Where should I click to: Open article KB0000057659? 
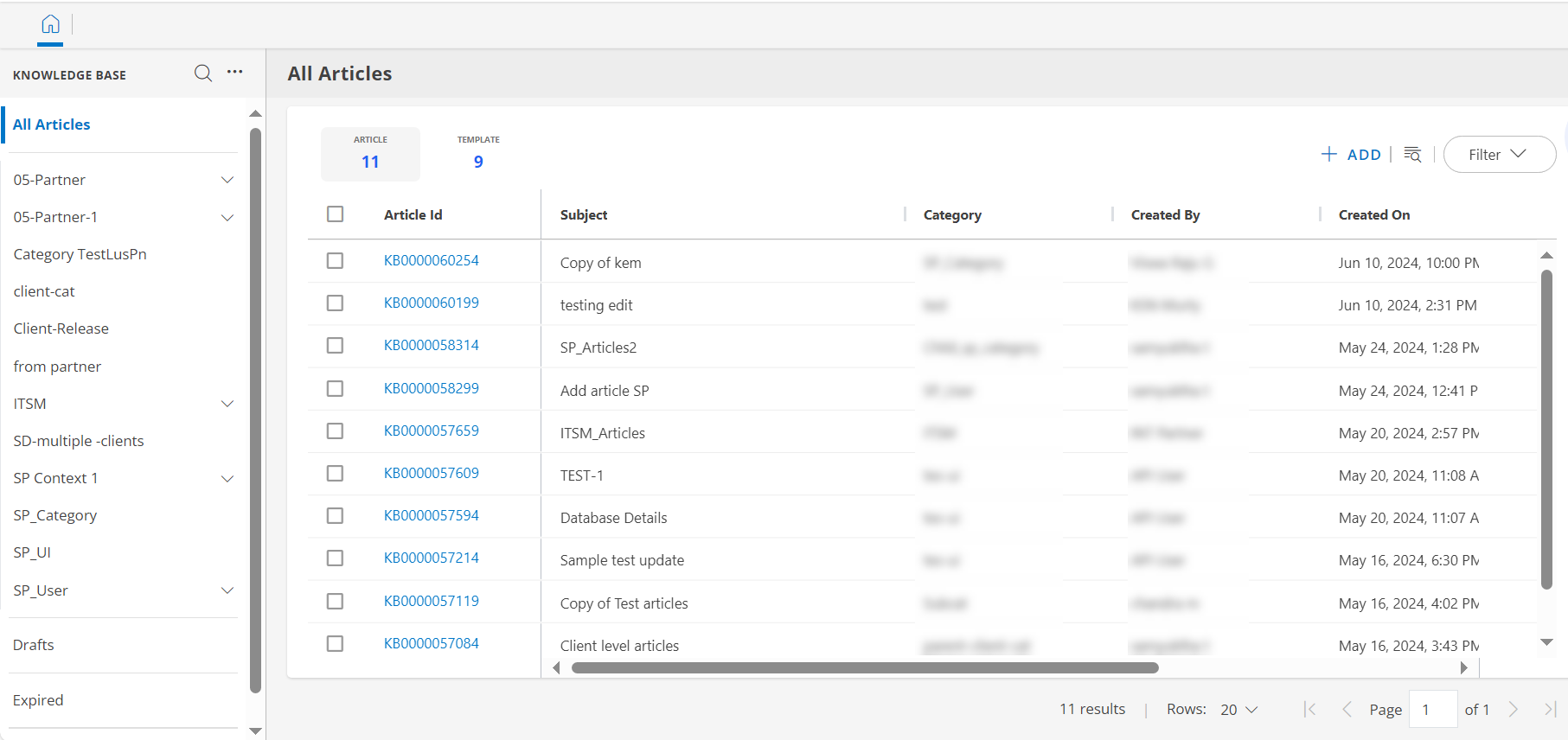tap(432, 431)
